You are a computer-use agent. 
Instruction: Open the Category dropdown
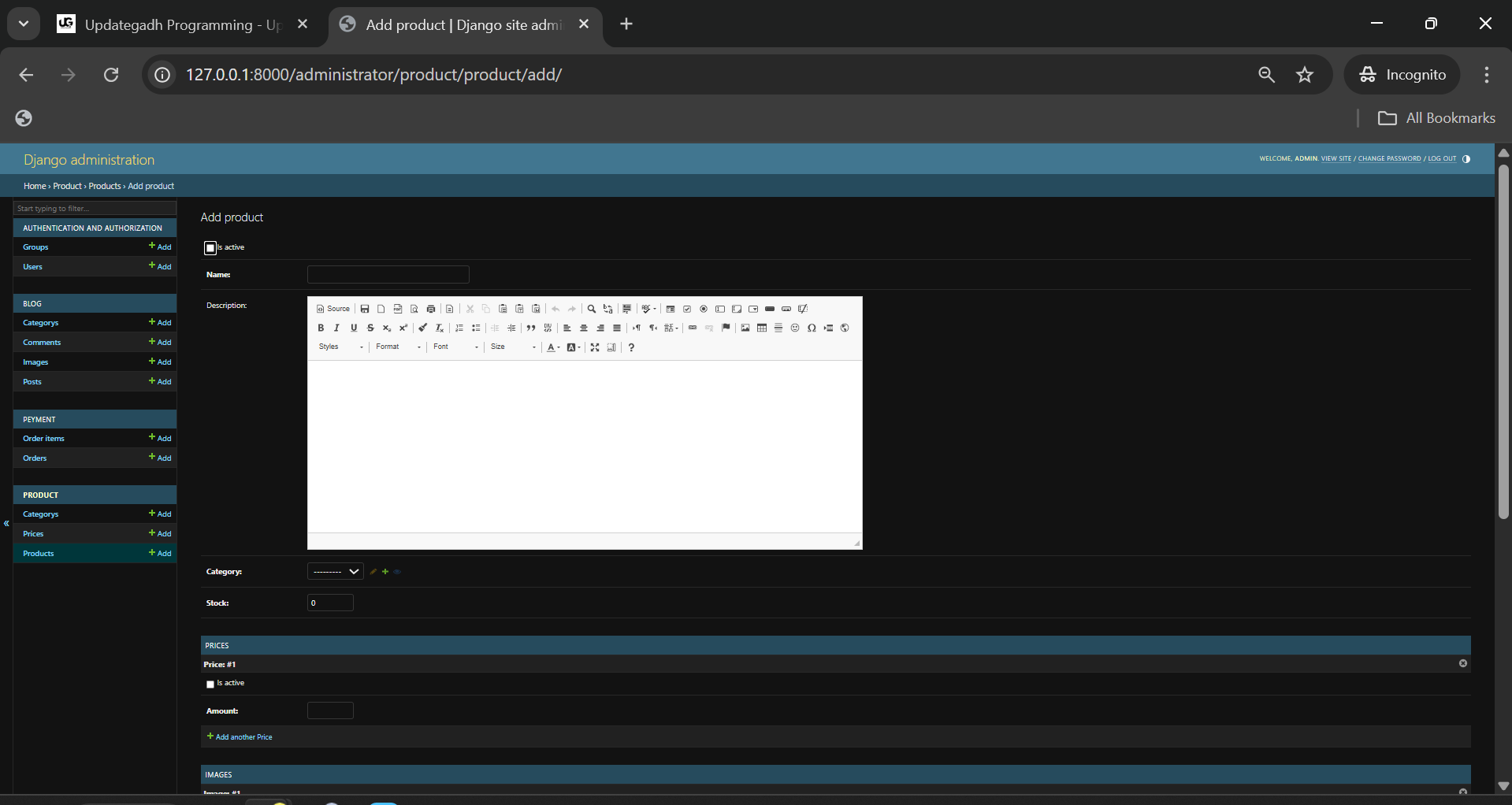pyautogui.click(x=335, y=572)
